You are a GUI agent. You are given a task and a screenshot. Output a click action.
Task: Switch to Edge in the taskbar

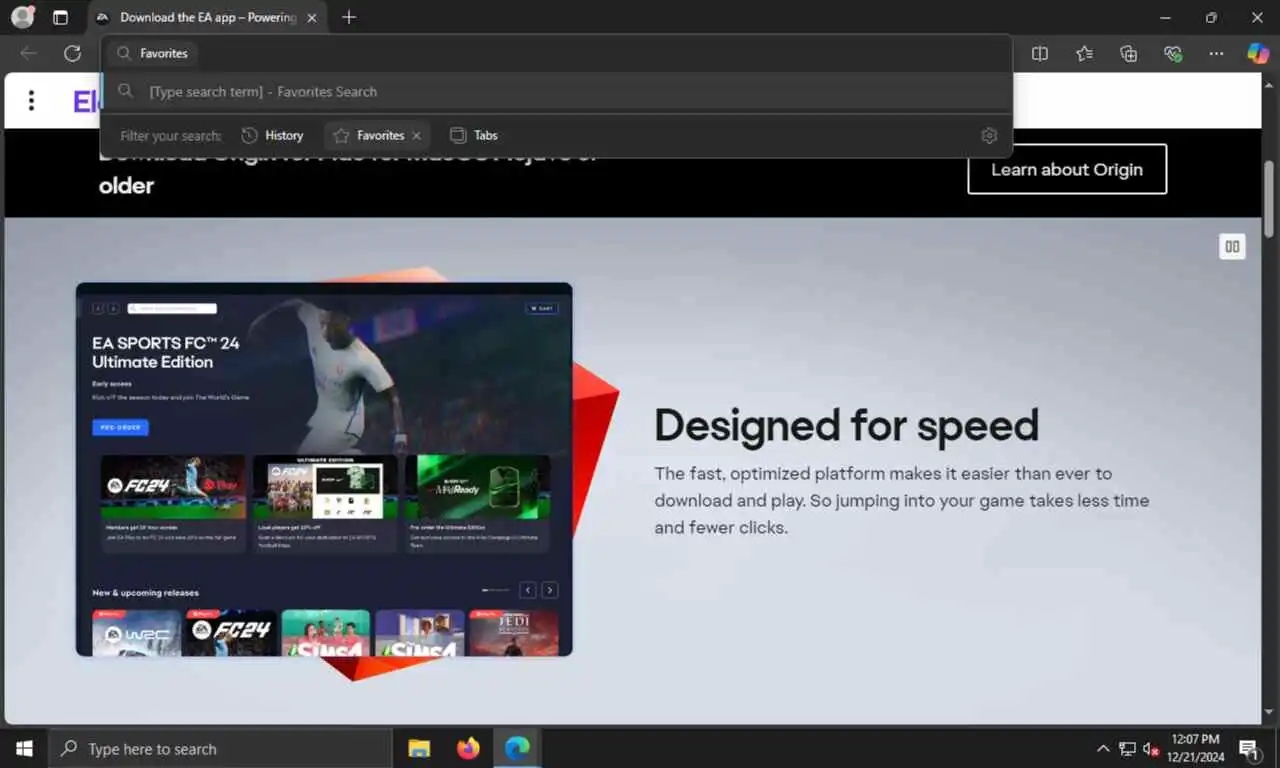coord(517,748)
